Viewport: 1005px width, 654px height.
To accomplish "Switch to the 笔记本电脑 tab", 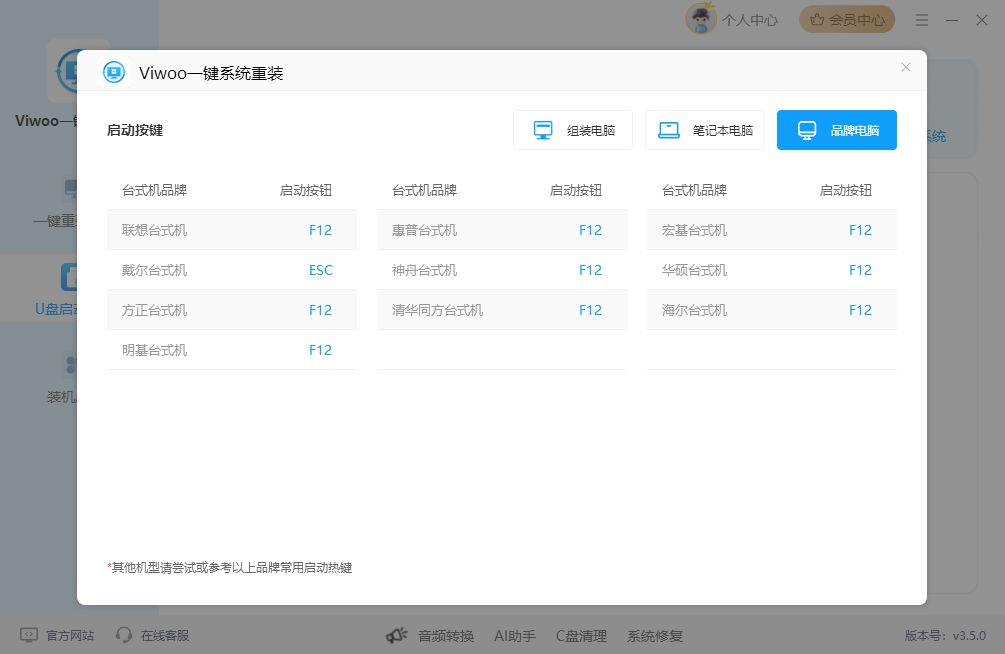I will point(704,130).
